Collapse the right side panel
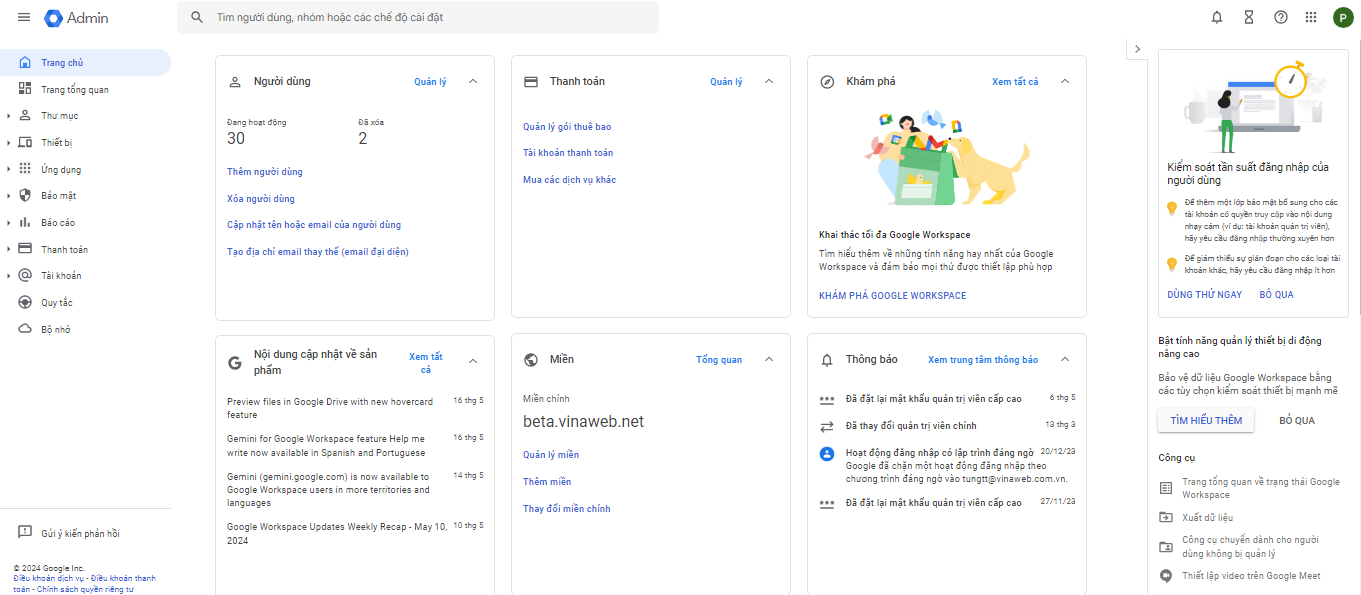This screenshot has width=1361, height=595. [1137, 49]
